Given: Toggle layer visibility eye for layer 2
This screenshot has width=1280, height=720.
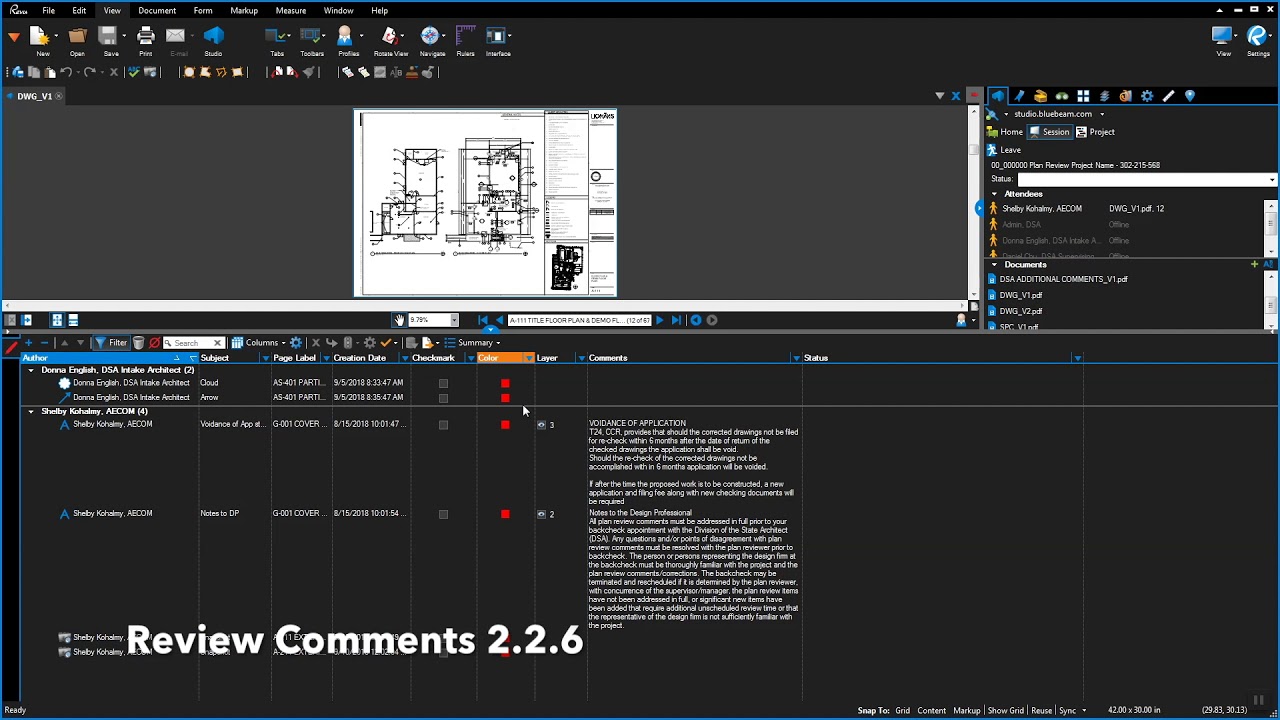Looking at the screenshot, I should pos(541,514).
